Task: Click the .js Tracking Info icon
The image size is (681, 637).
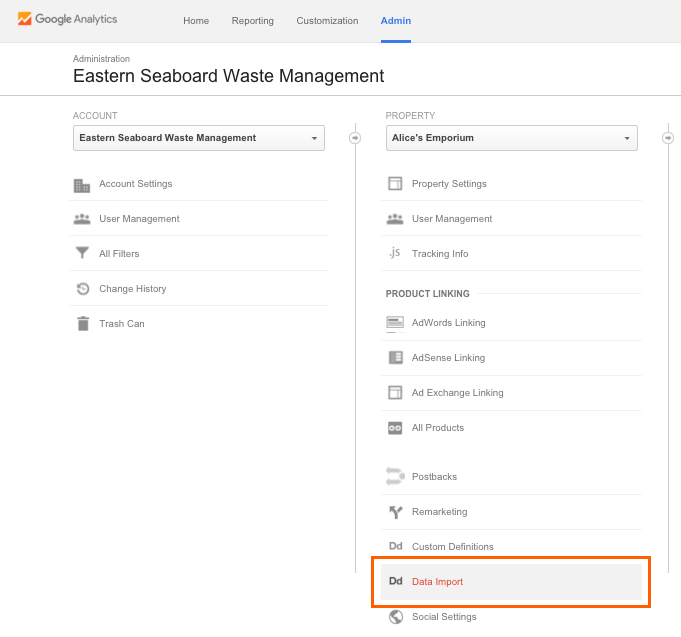Action: point(394,253)
